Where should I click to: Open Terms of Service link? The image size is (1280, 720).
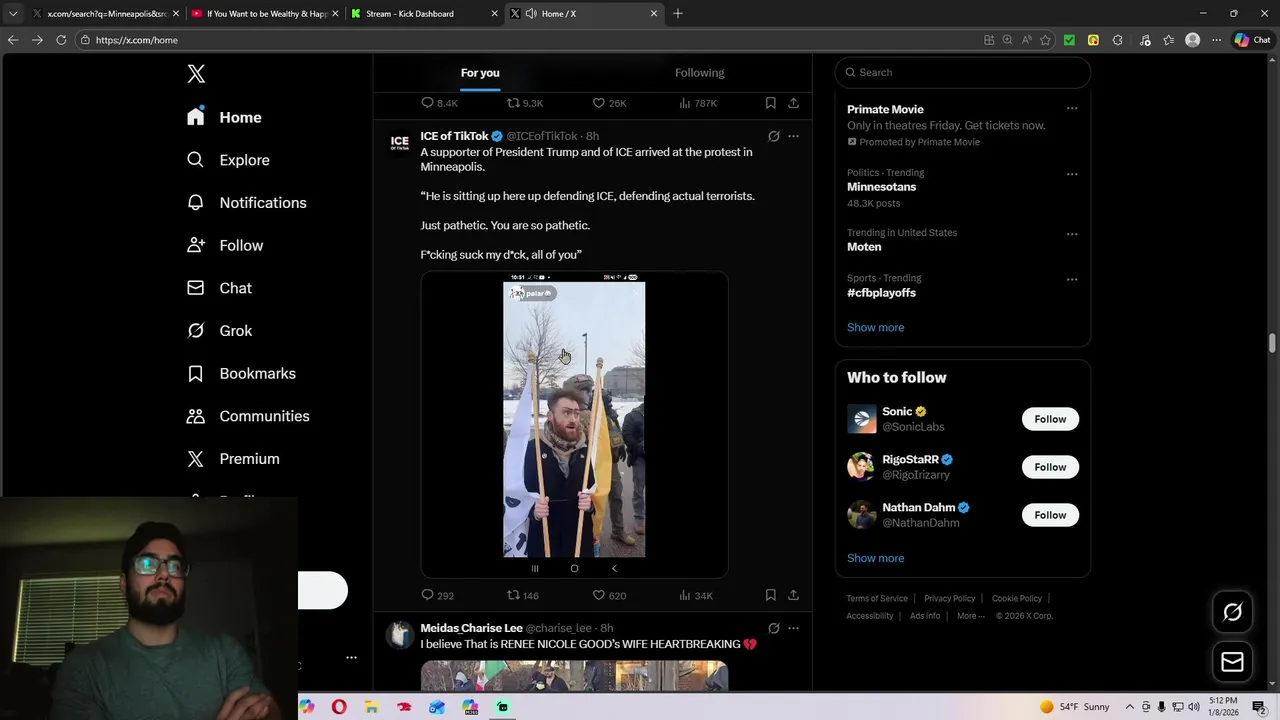click(x=877, y=598)
